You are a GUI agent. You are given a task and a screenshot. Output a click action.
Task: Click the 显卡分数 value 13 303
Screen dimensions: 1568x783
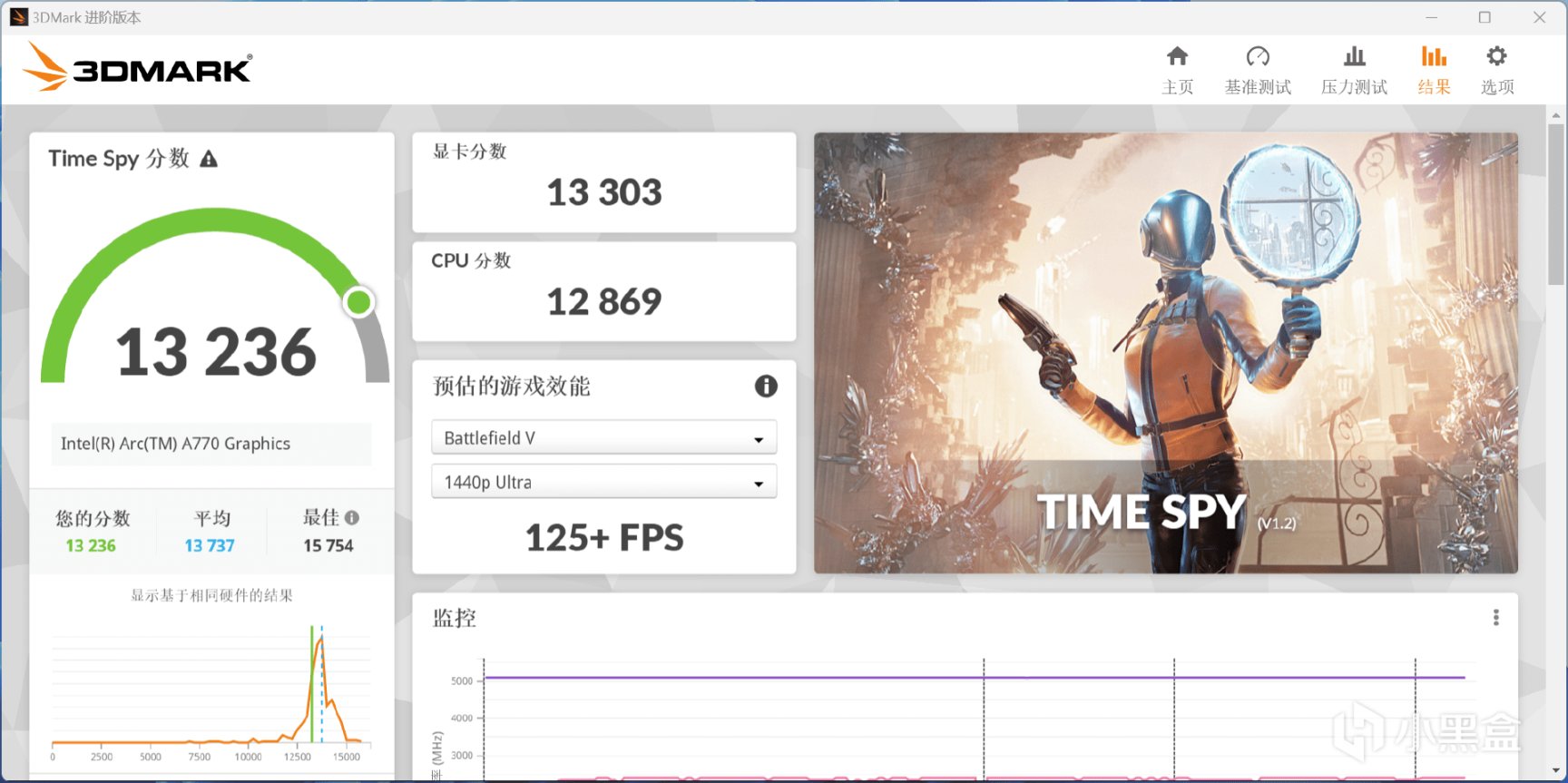604,192
